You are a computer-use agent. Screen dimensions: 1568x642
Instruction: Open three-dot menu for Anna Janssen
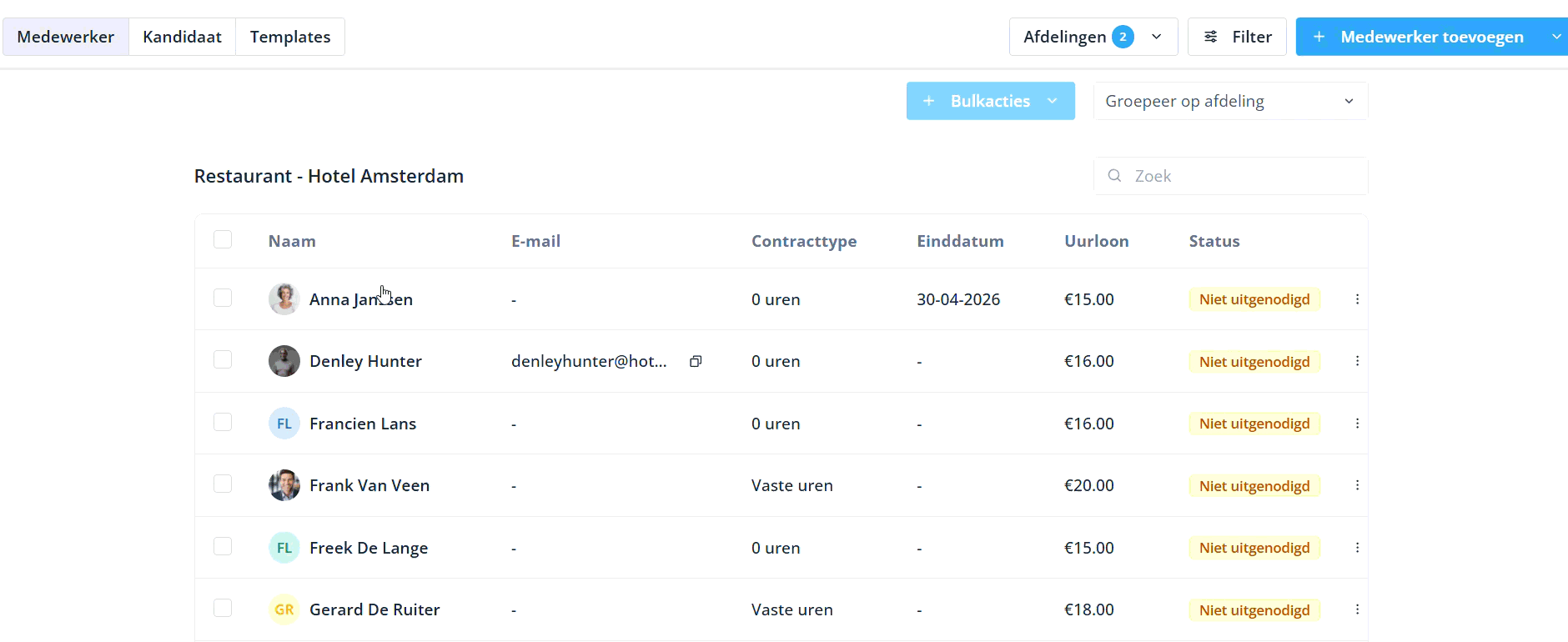1357,299
